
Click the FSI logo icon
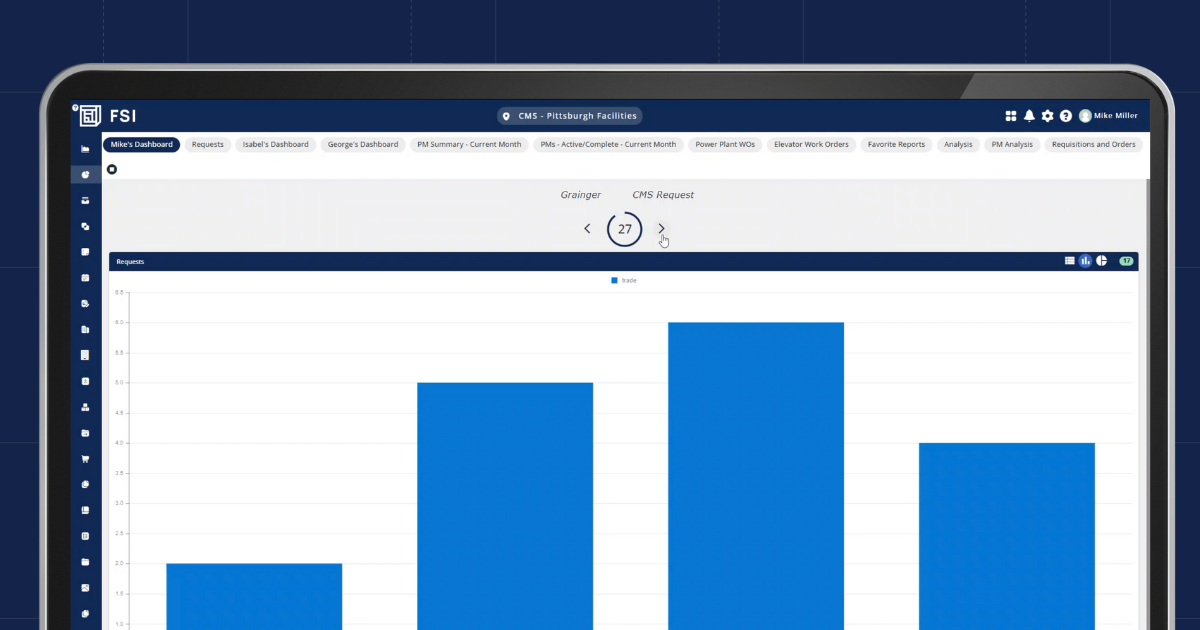pyautogui.click(x=90, y=116)
